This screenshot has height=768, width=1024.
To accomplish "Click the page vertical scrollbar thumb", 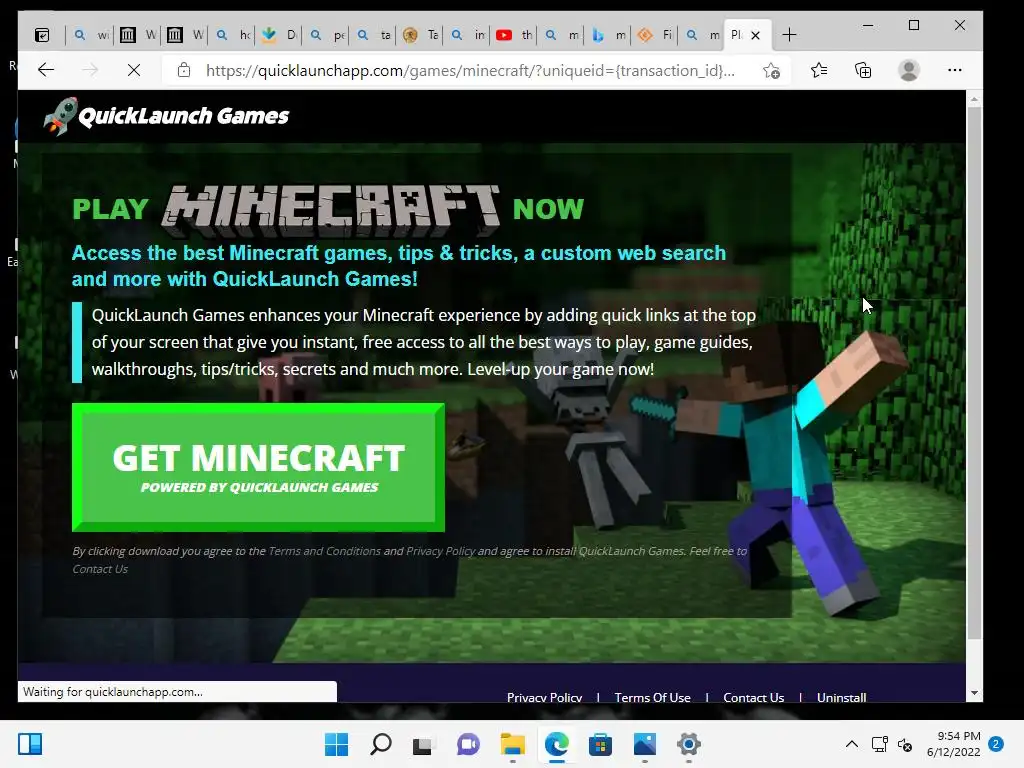I will click(974, 372).
